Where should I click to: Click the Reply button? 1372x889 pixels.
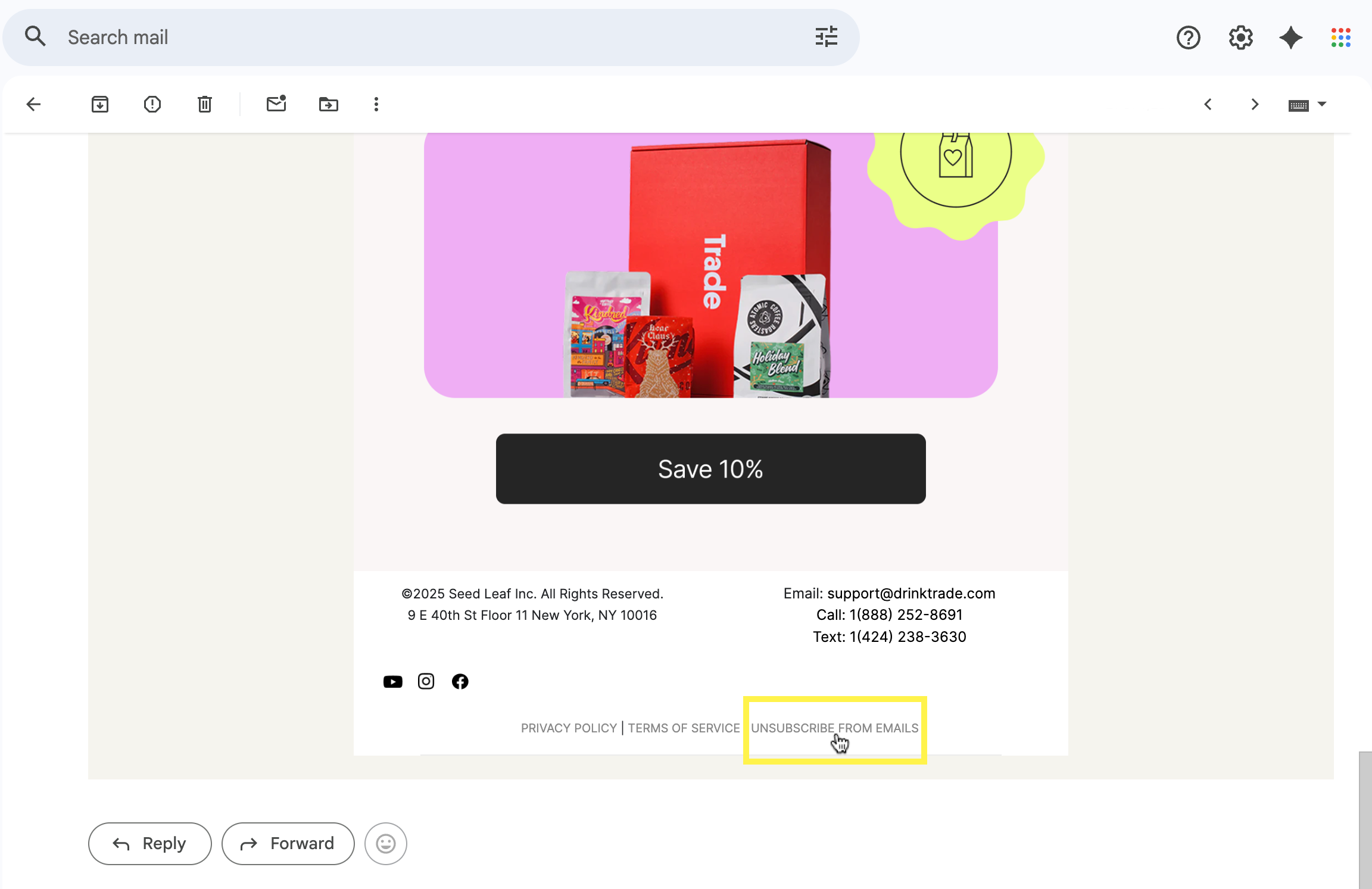[150, 843]
